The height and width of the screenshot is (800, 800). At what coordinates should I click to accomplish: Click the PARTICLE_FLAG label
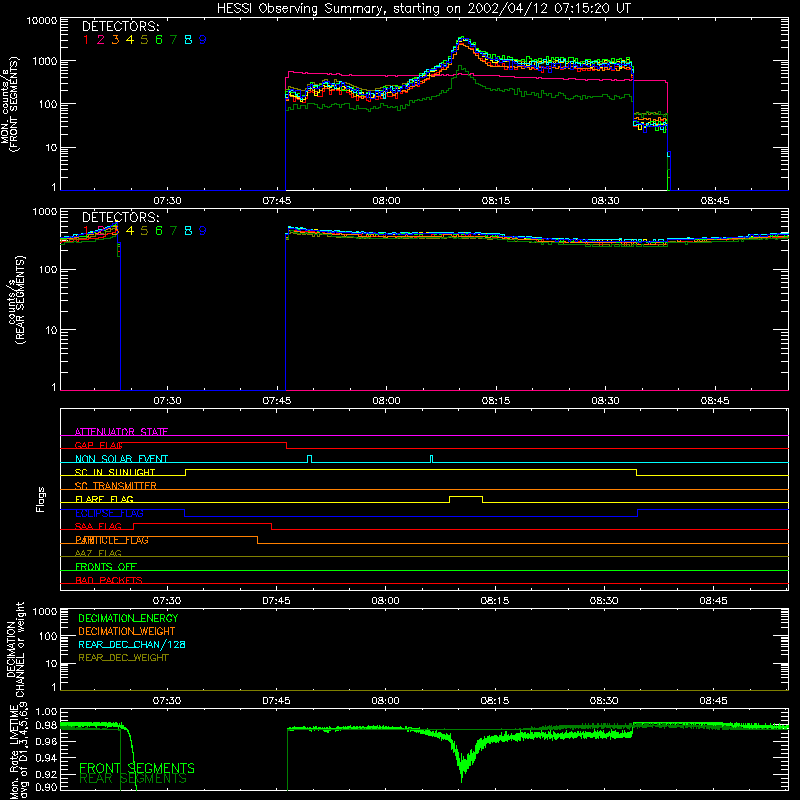click(112, 540)
